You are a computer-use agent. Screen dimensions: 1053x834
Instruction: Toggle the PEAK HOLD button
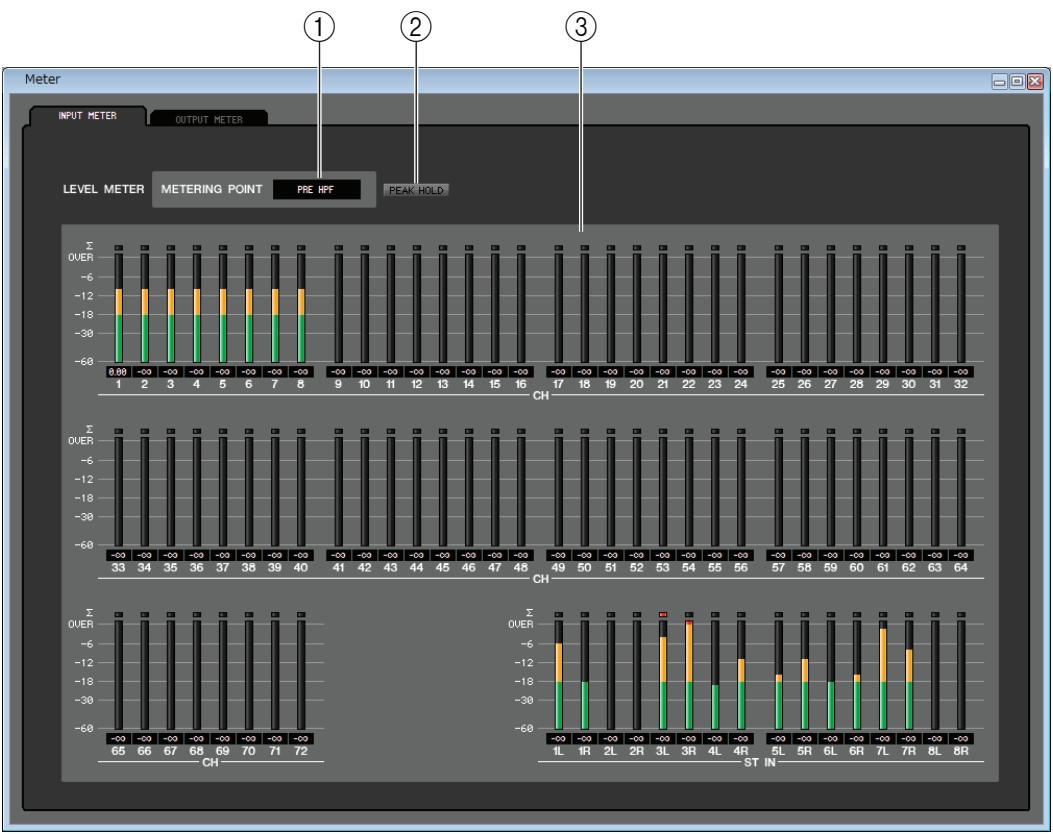click(416, 190)
